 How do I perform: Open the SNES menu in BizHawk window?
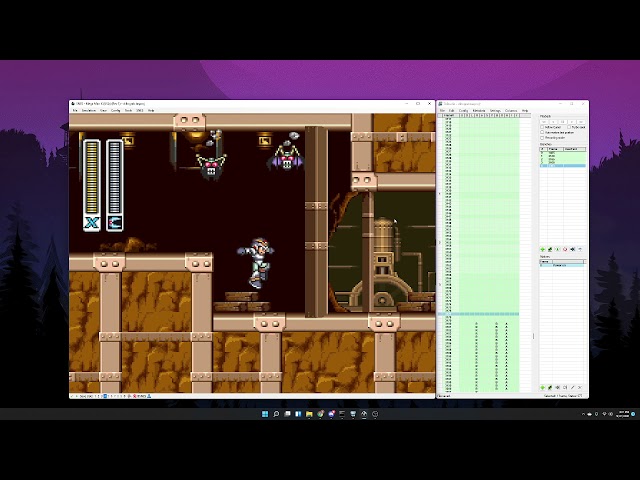pos(140,111)
